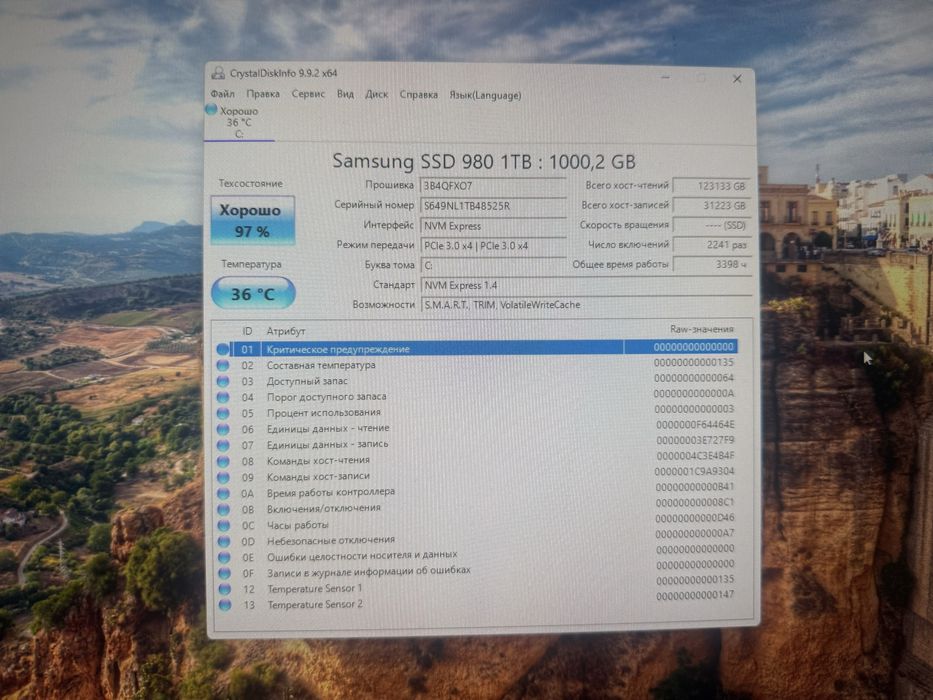This screenshot has width=933, height=700.
Task: Click the Возможности field with S.M.A.R.T., TRIM
Action: tap(586, 305)
